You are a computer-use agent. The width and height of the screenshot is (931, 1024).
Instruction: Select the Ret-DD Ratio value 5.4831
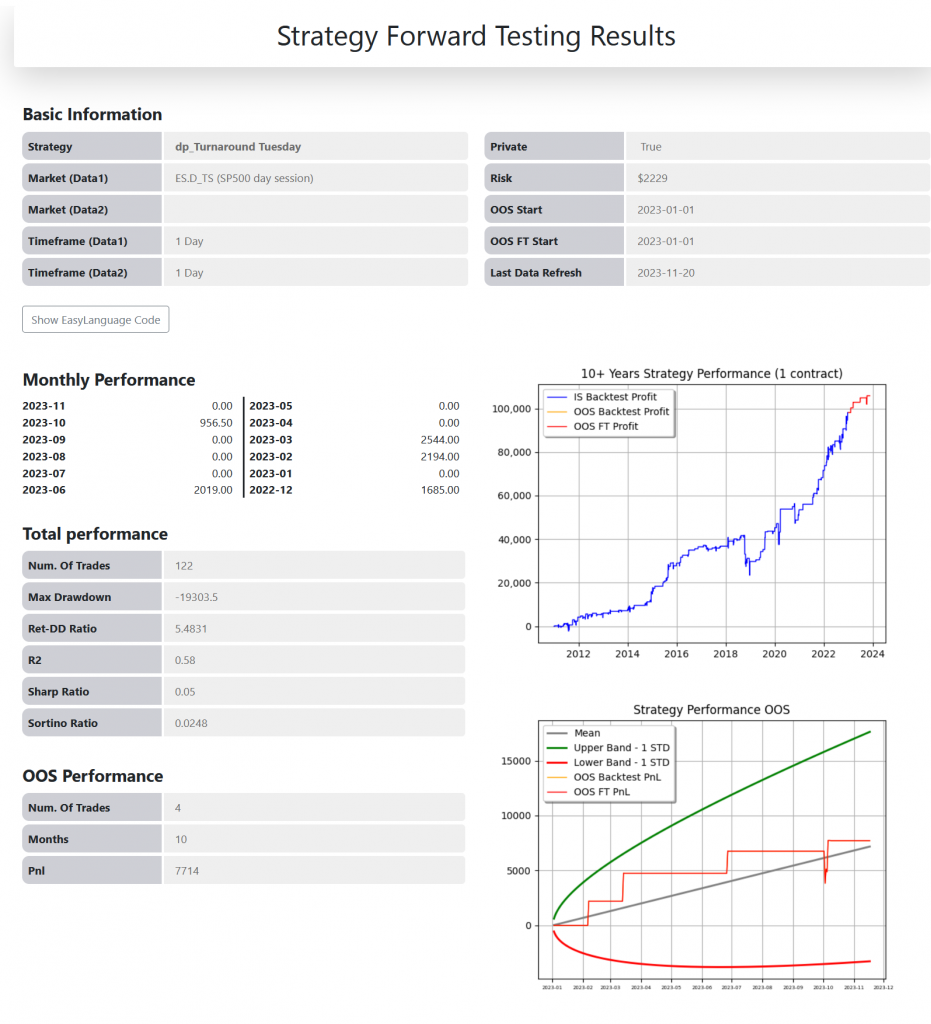192,629
